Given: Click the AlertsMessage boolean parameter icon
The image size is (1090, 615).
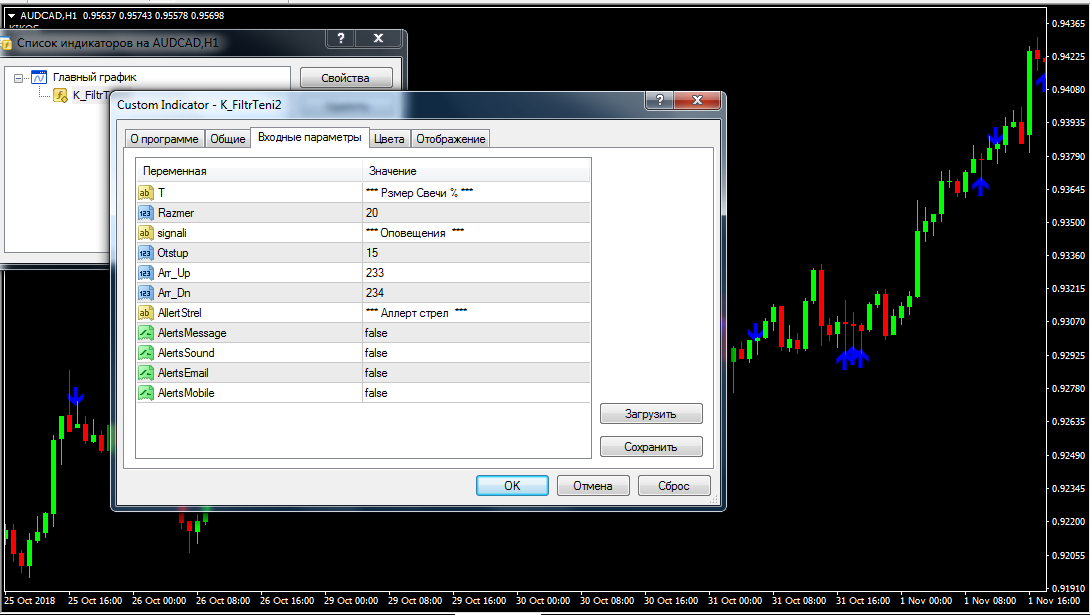Looking at the screenshot, I should 145,333.
